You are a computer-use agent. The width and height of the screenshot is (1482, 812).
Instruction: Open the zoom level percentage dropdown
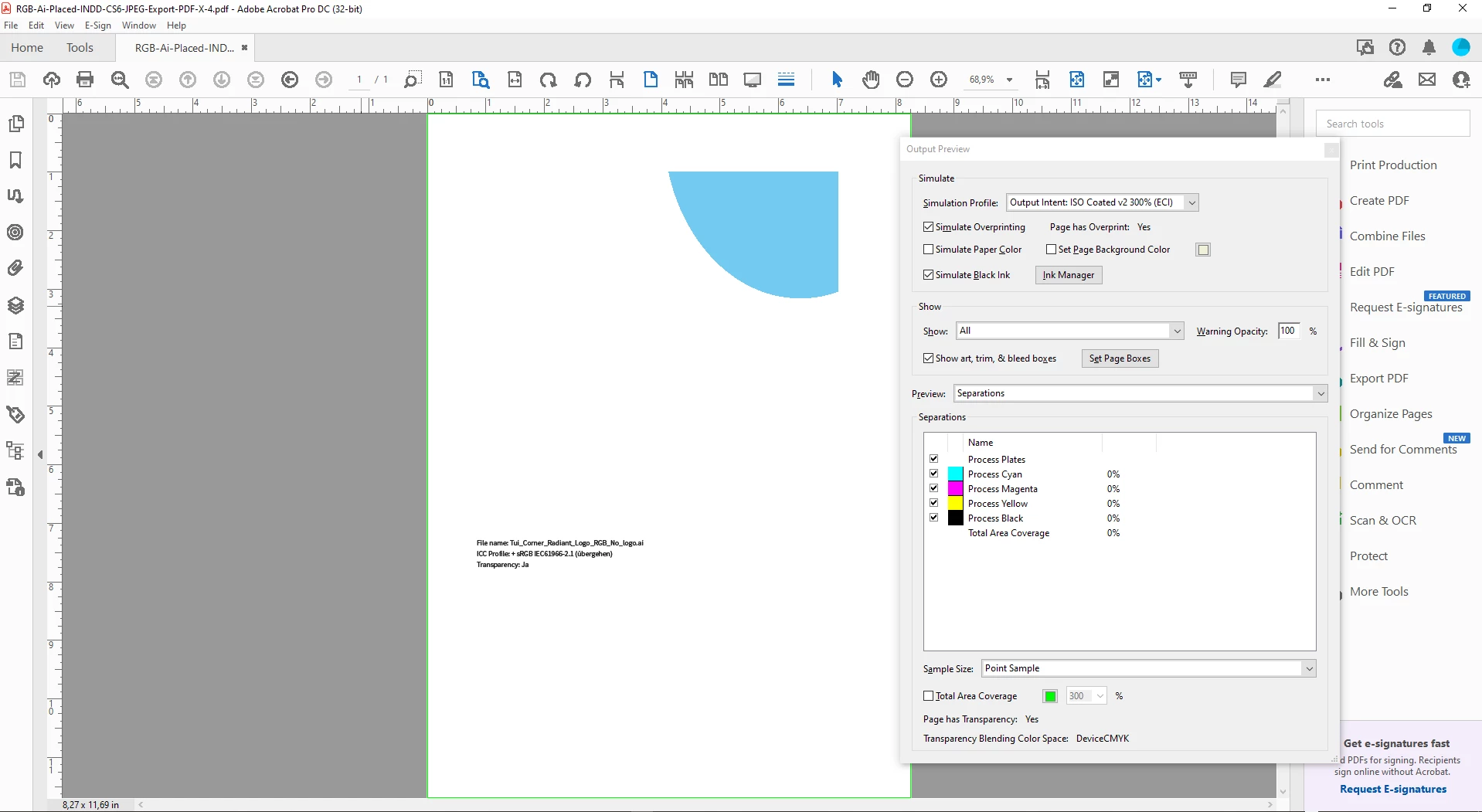(x=1009, y=80)
